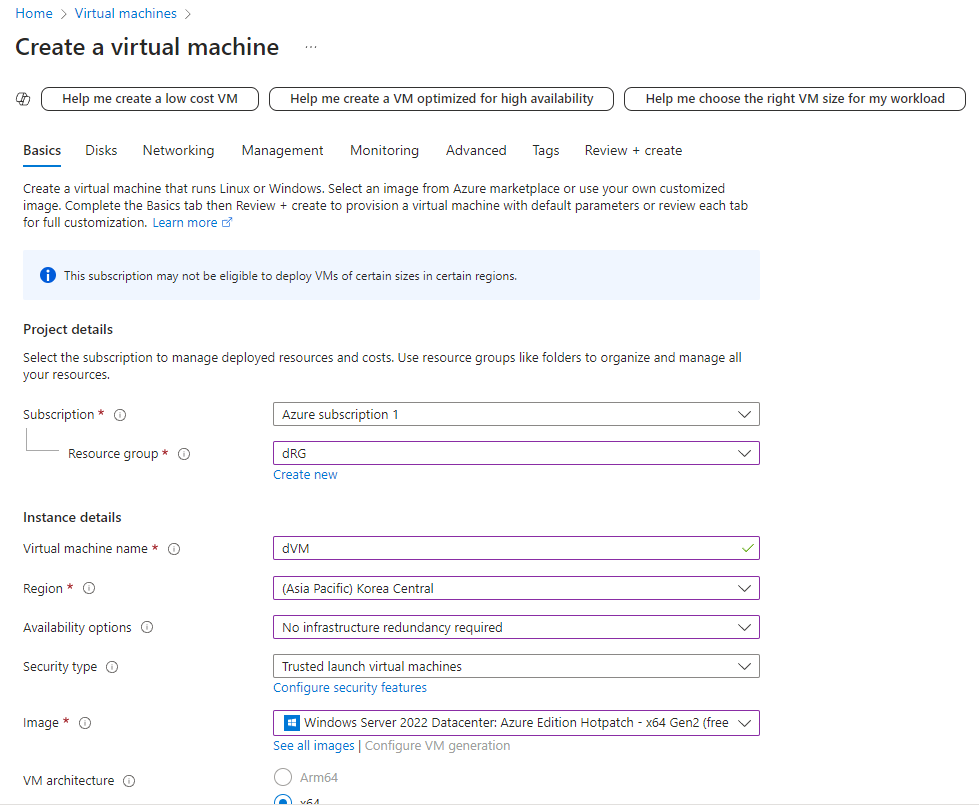Click the Create a virtual machine title
The width and height of the screenshot is (979, 812).
click(147, 47)
